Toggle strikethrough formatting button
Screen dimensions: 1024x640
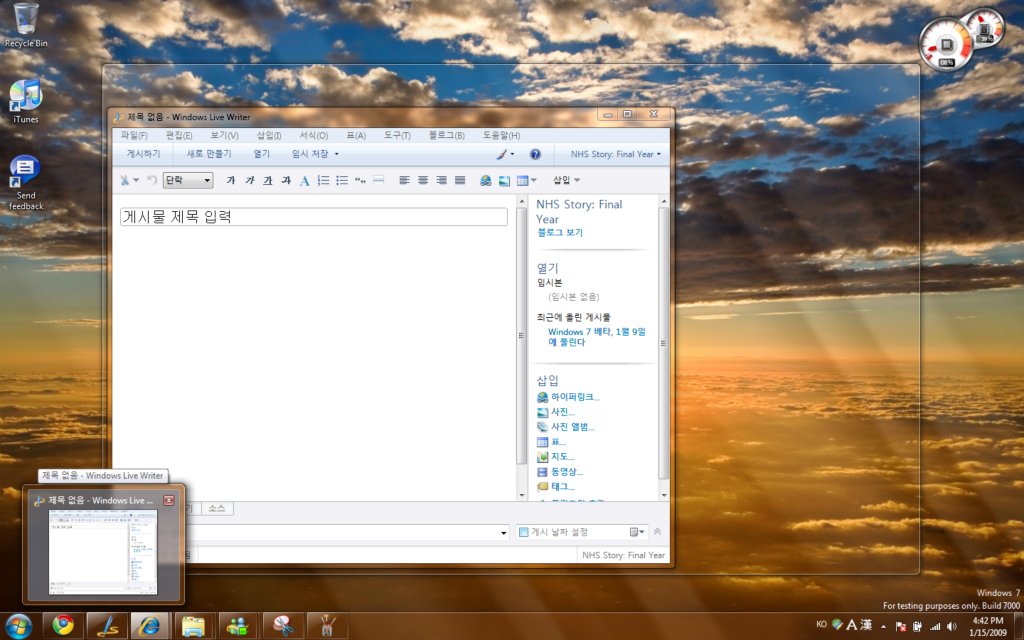click(286, 180)
